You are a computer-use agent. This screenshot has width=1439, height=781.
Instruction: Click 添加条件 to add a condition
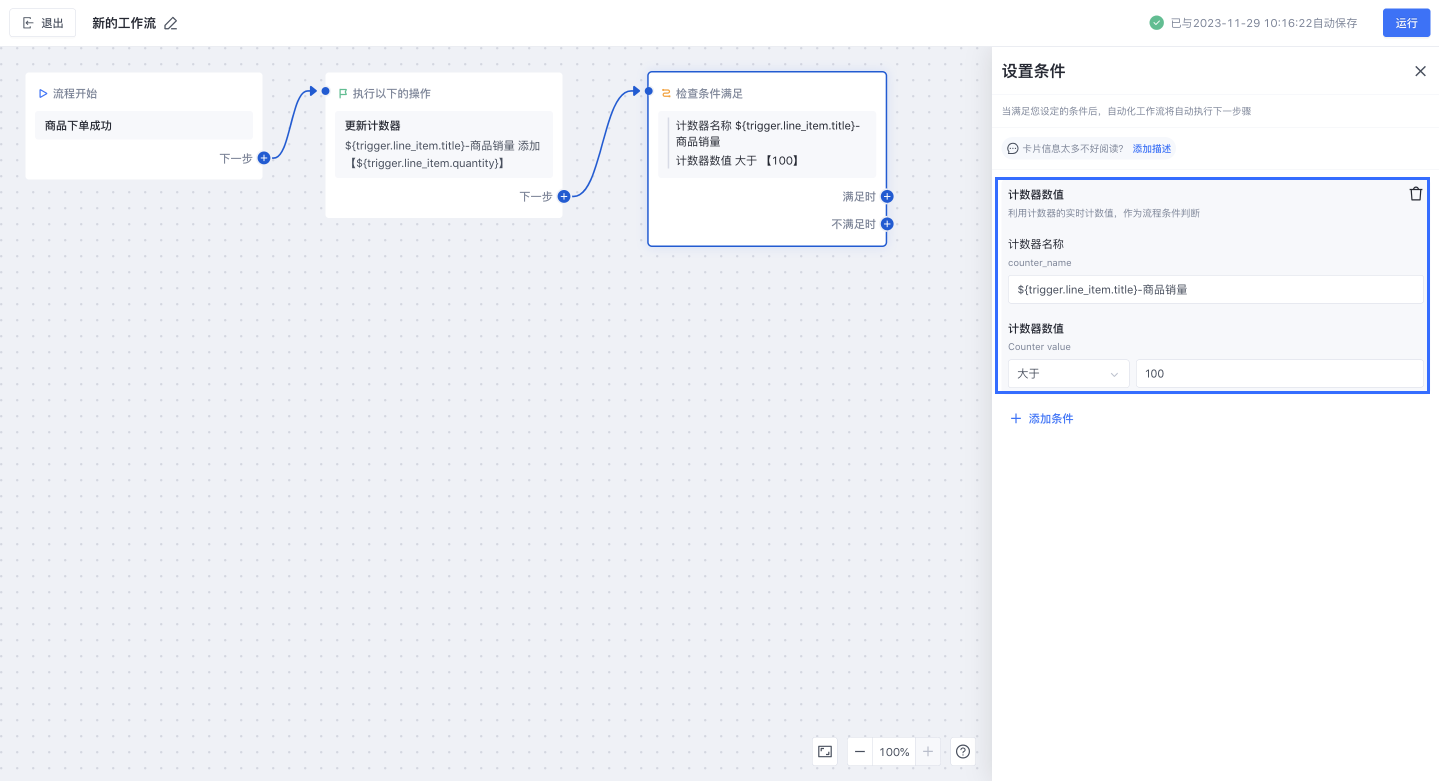pos(1042,419)
